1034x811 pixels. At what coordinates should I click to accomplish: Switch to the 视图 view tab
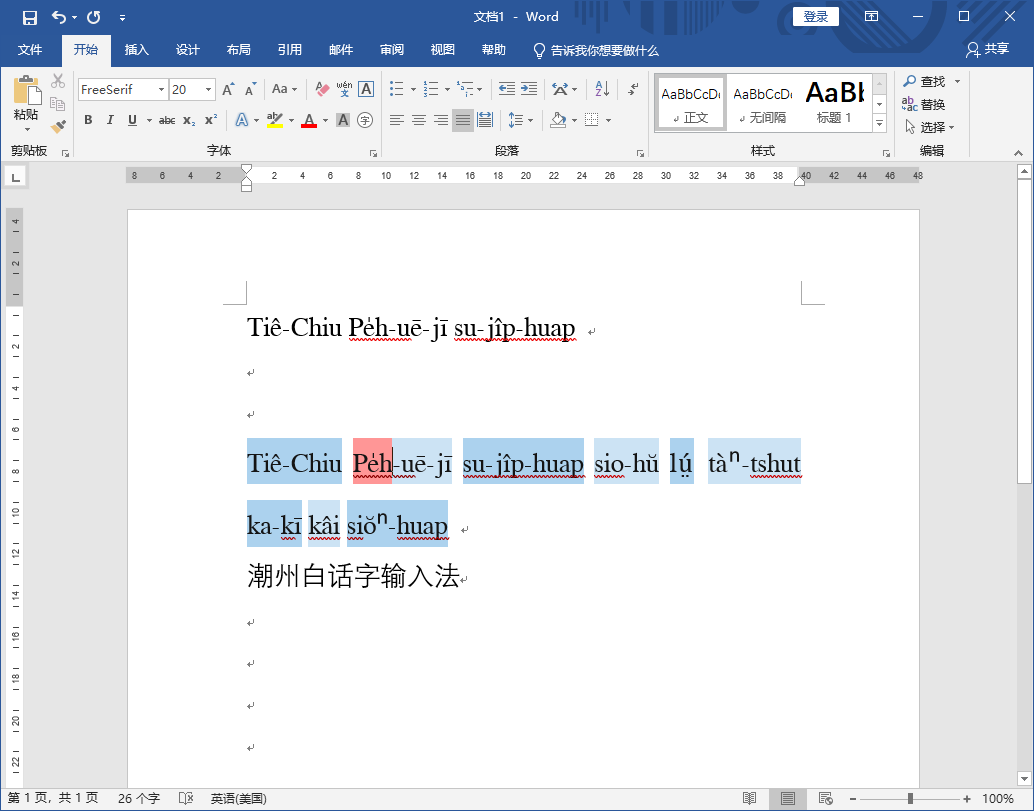[x=442, y=50]
